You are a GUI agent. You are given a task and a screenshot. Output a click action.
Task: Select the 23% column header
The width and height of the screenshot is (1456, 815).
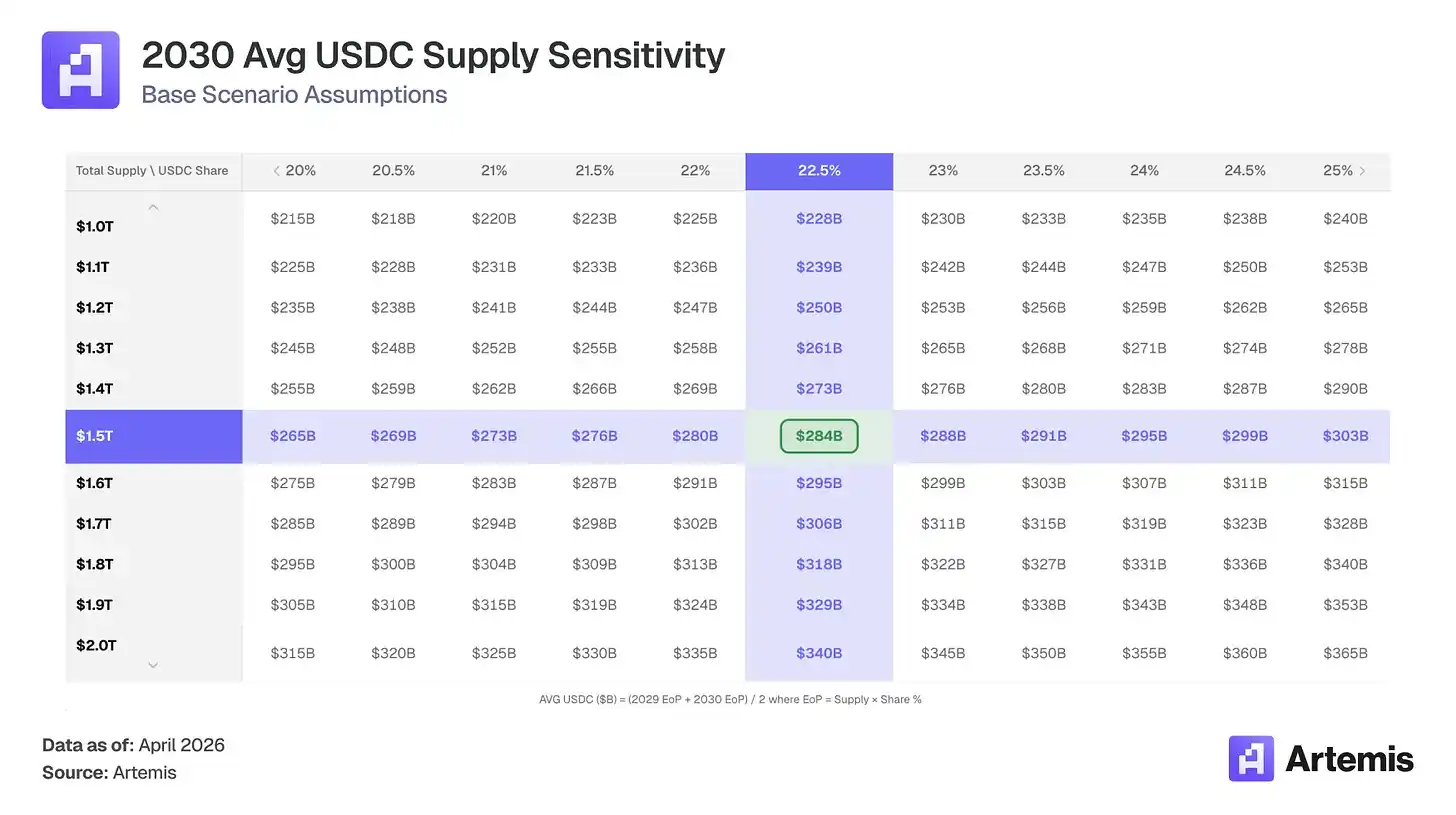coord(943,171)
